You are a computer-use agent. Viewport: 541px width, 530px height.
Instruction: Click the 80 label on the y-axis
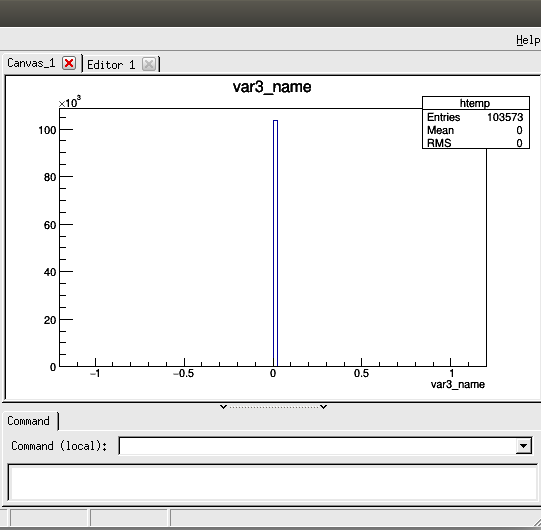coord(50,177)
